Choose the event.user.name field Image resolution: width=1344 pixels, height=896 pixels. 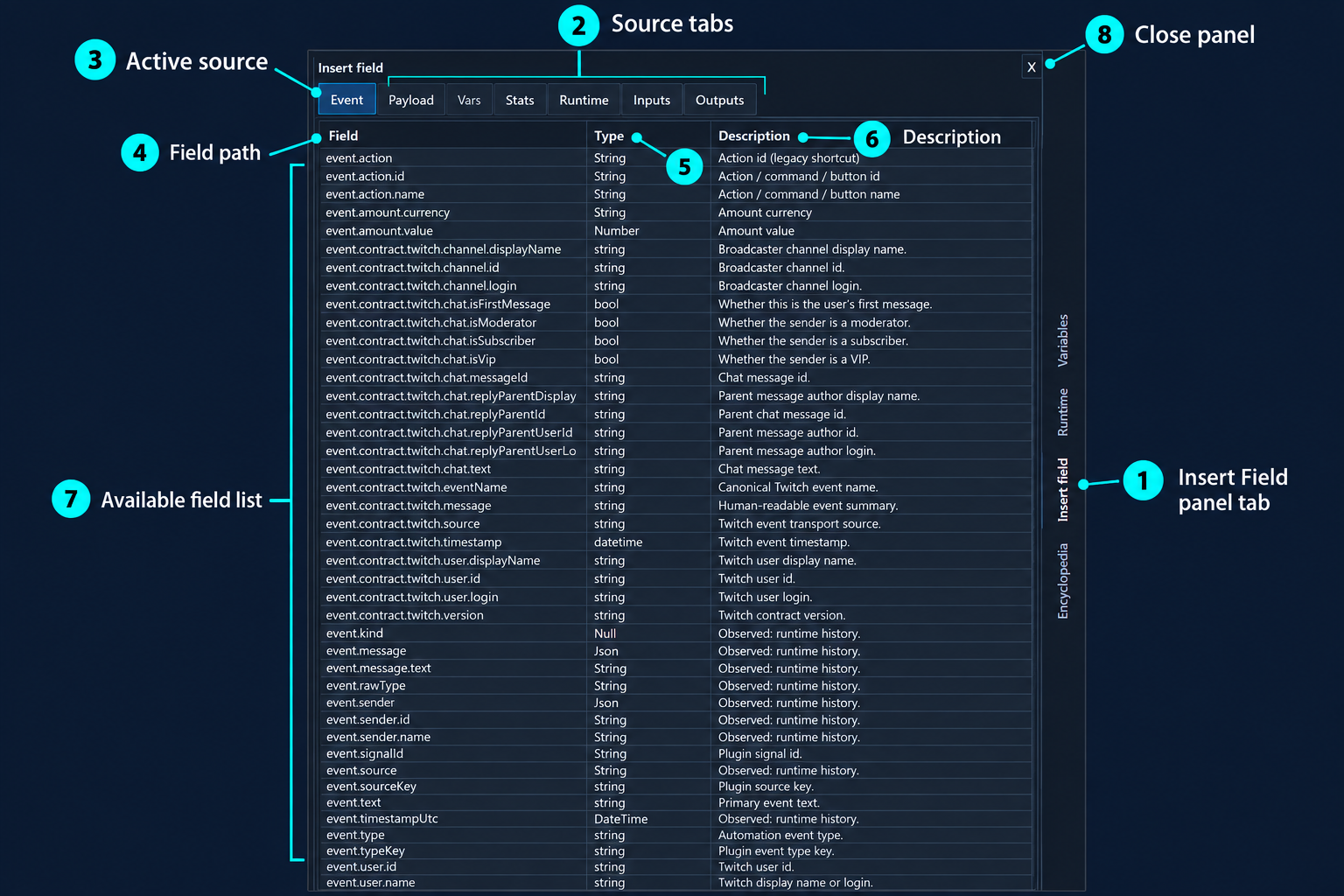pos(675,883)
